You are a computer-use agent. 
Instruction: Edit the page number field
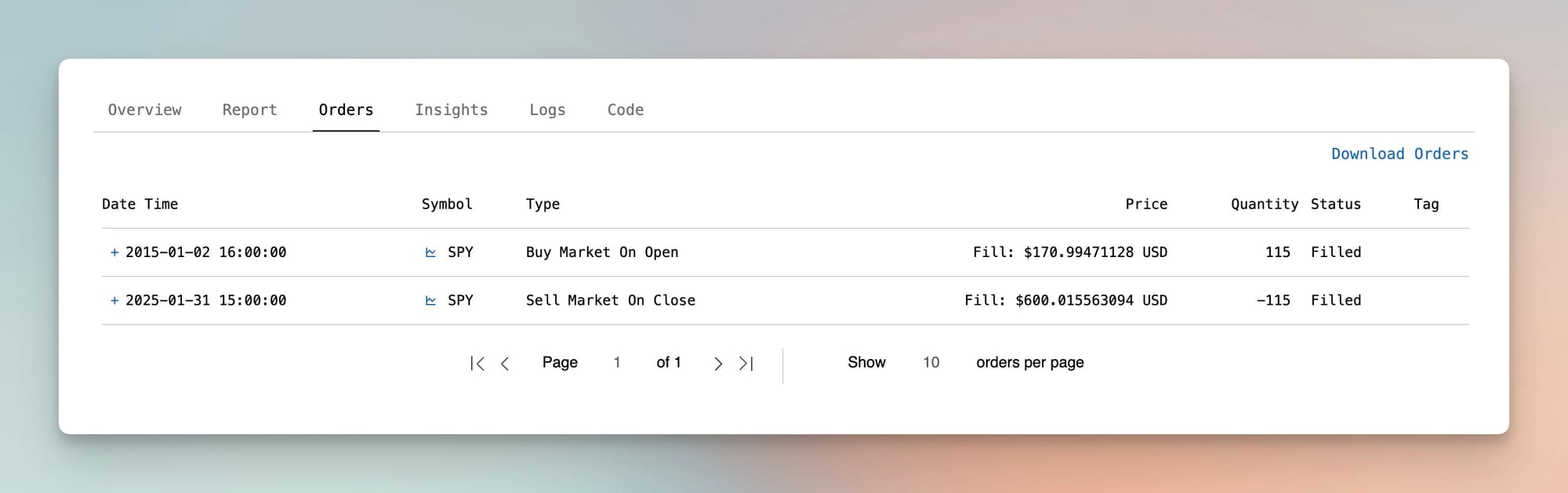tap(617, 362)
